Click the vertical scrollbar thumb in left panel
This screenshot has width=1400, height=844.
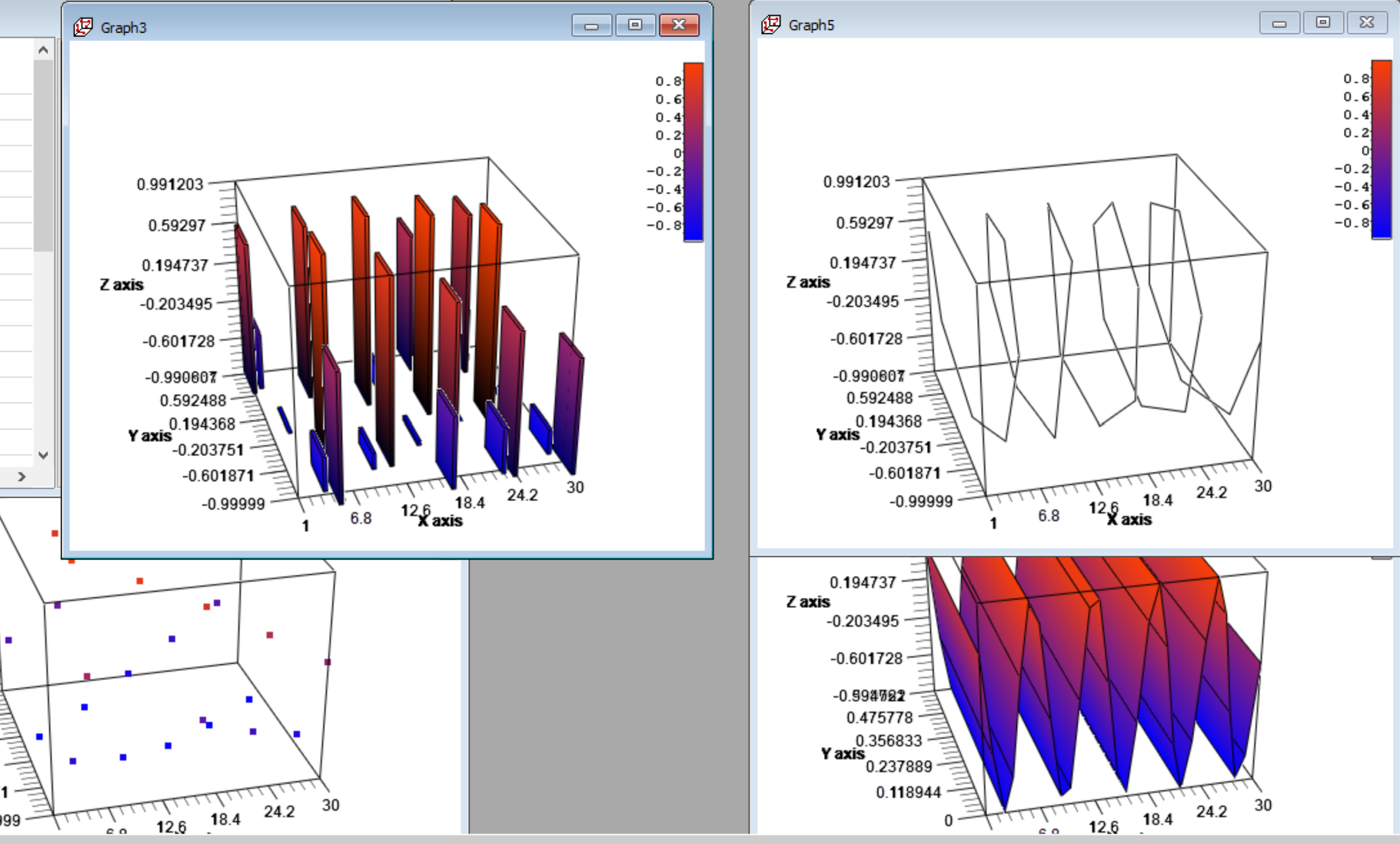pyautogui.click(x=43, y=155)
